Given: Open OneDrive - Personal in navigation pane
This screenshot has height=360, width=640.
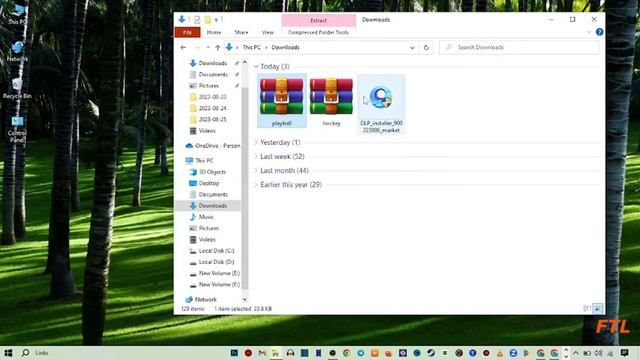Looking at the screenshot, I should click(x=212, y=146).
